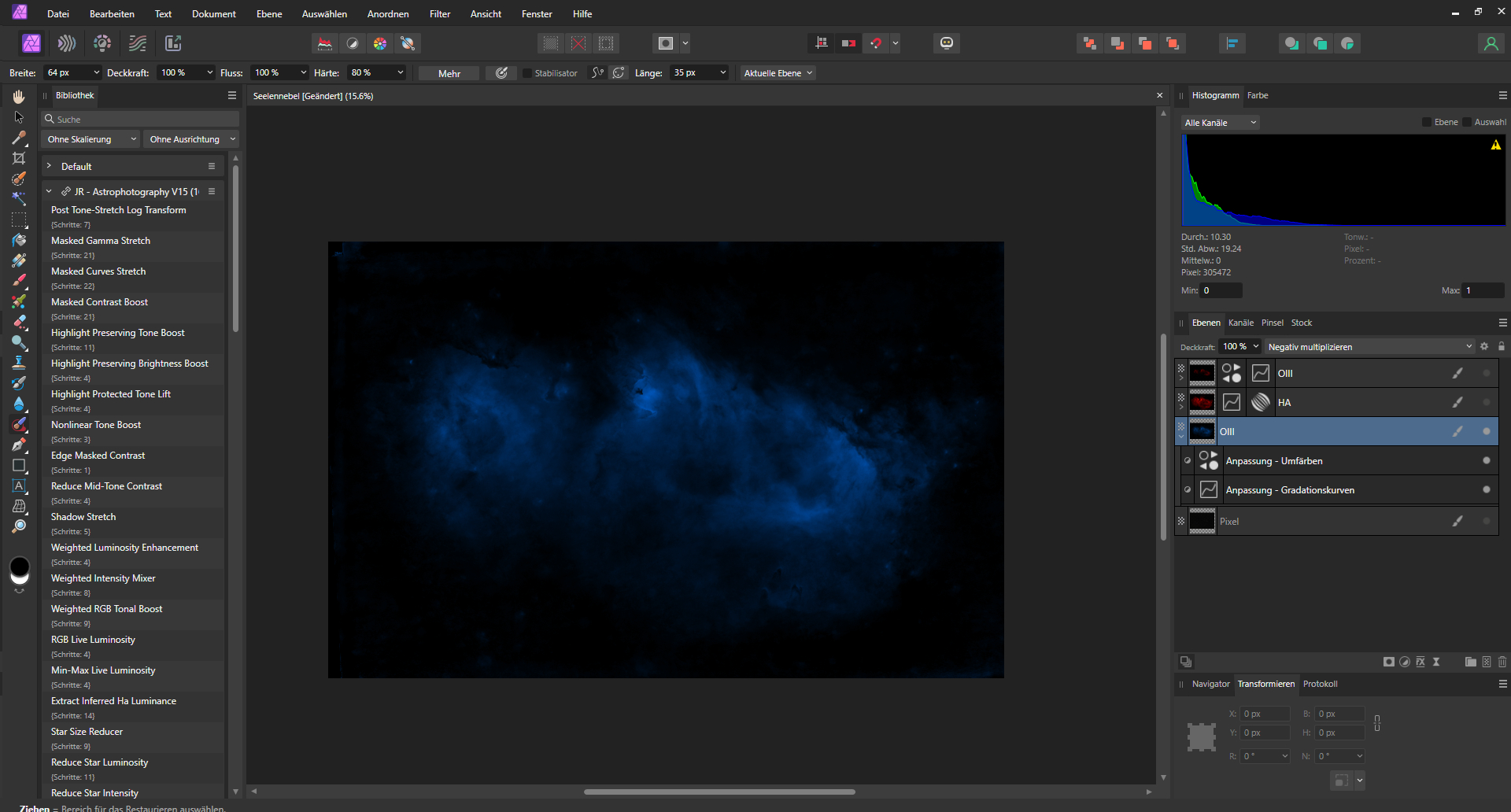
Task: Click the black primary colour swatch
Action: pyautogui.click(x=20, y=566)
